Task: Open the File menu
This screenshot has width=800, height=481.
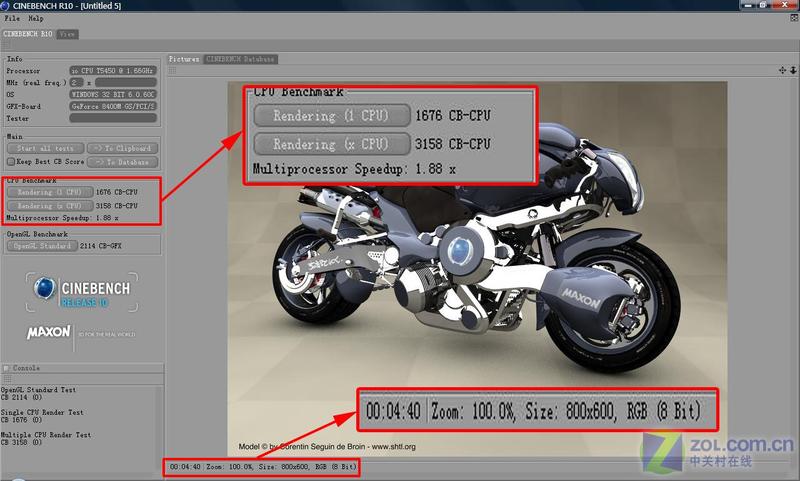Action: [x=12, y=18]
